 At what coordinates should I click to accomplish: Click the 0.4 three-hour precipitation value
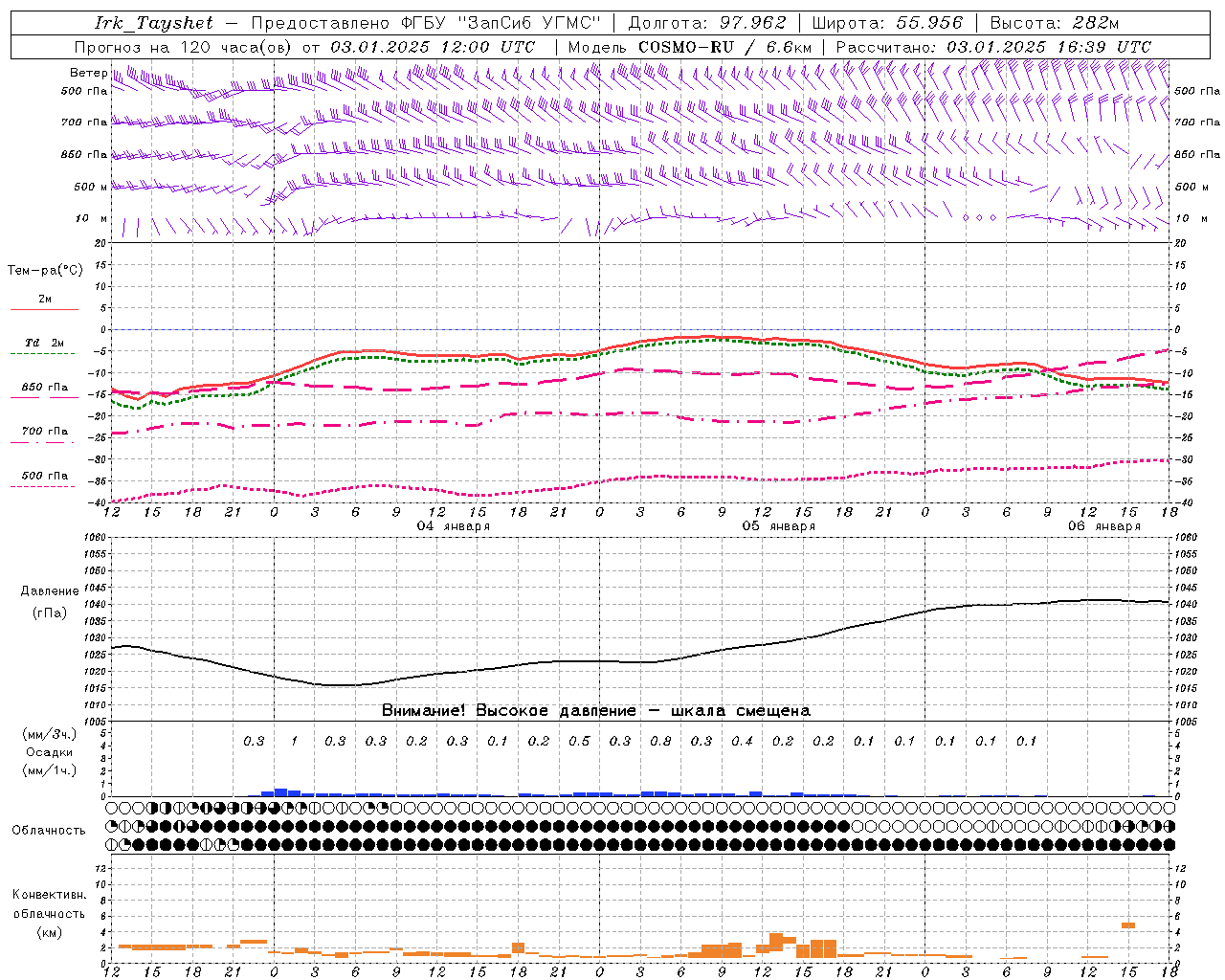click(742, 742)
